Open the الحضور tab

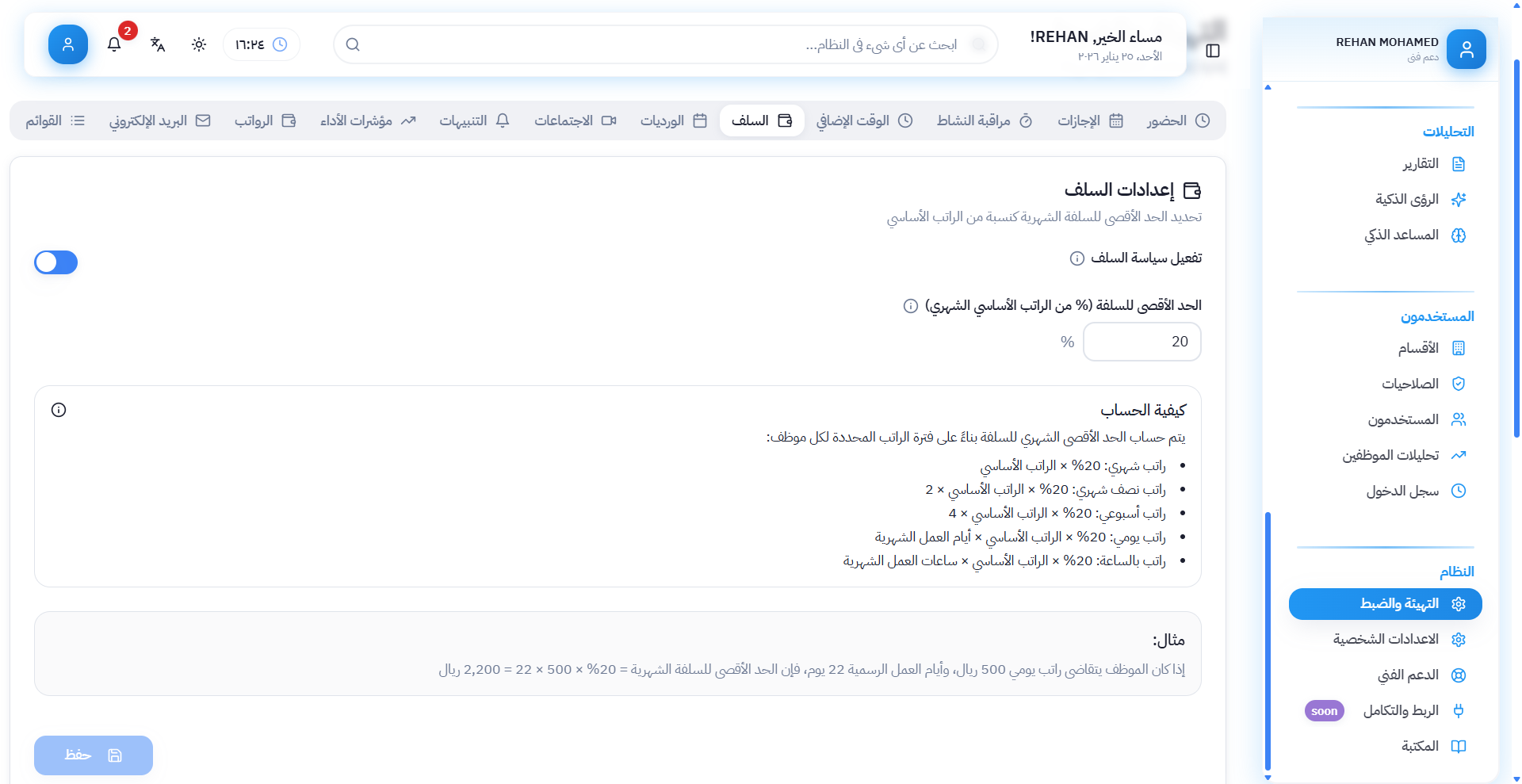tap(1177, 120)
